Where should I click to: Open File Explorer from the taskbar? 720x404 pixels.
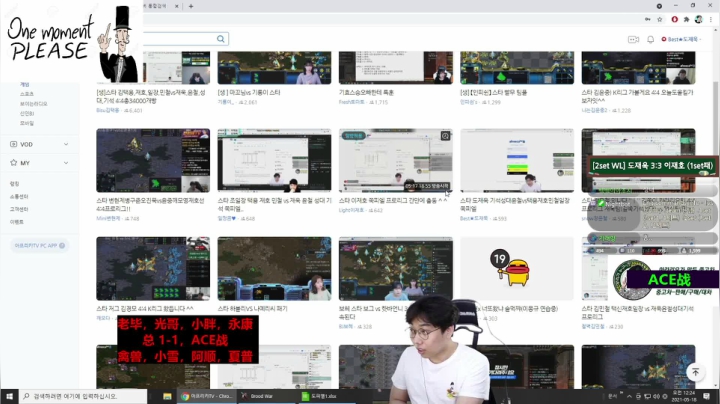pos(167,396)
